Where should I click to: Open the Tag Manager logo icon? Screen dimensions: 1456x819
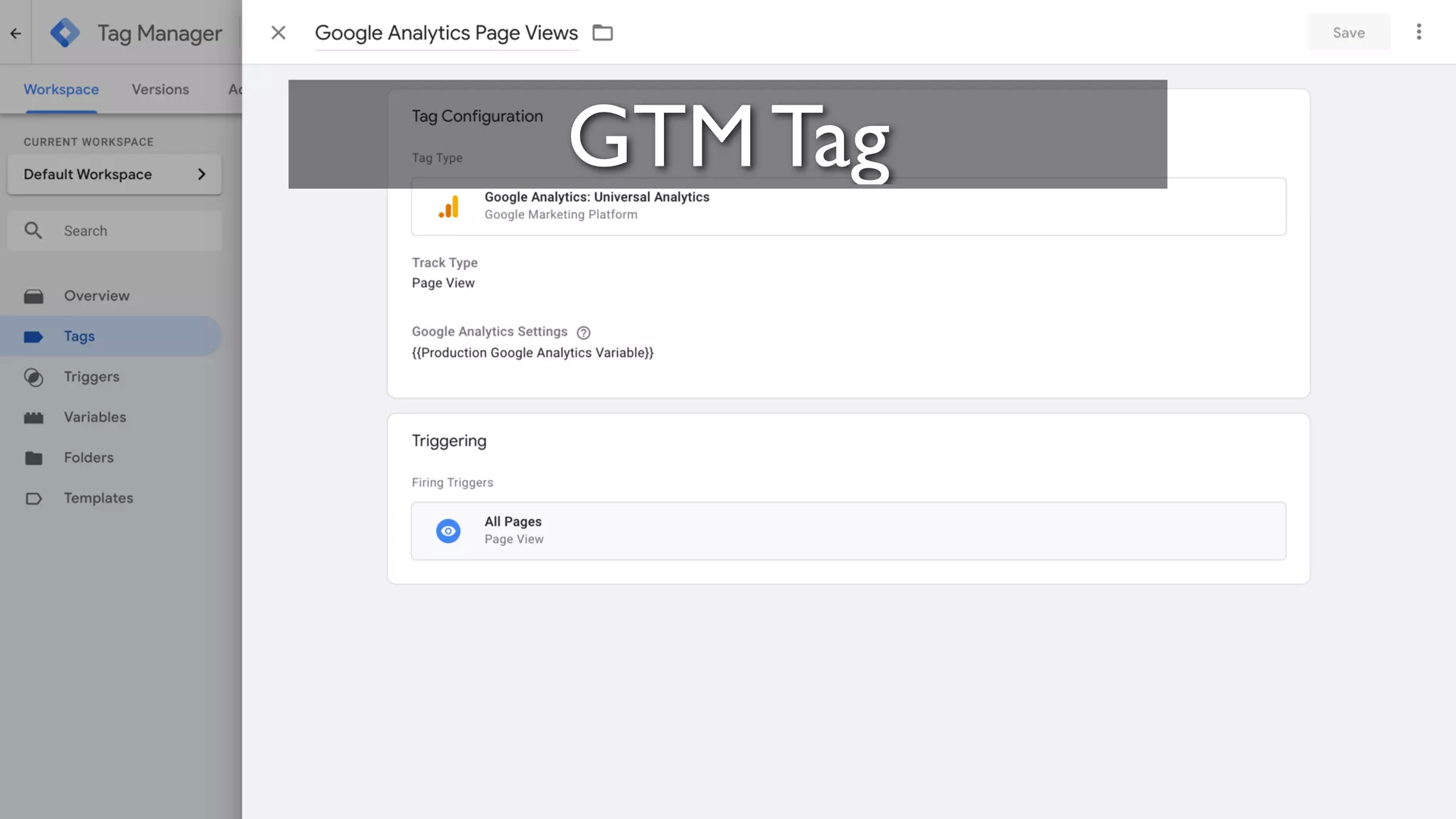coord(65,33)
